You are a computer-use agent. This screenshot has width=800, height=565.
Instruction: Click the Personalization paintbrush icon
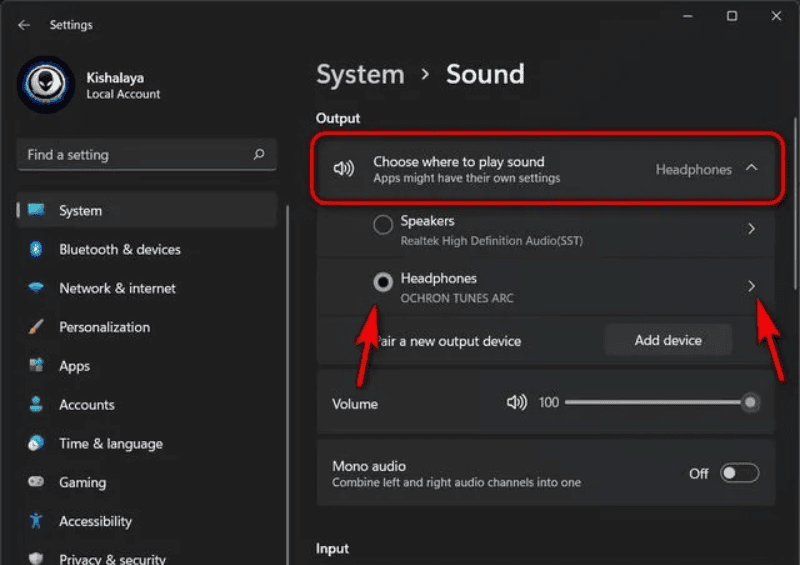point(37,327)
